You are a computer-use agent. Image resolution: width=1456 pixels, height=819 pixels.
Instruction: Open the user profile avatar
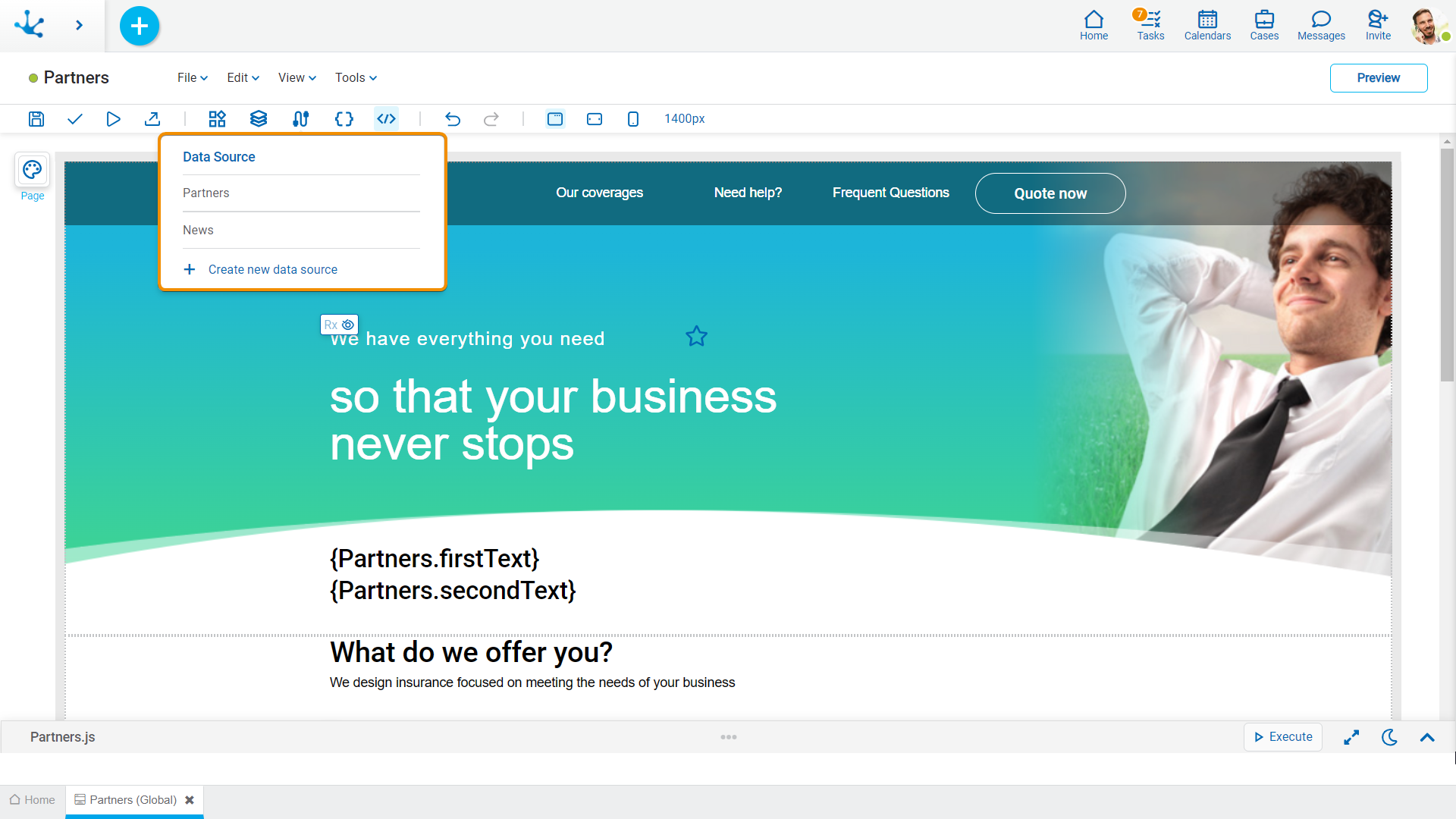(x=1429, y=26)
